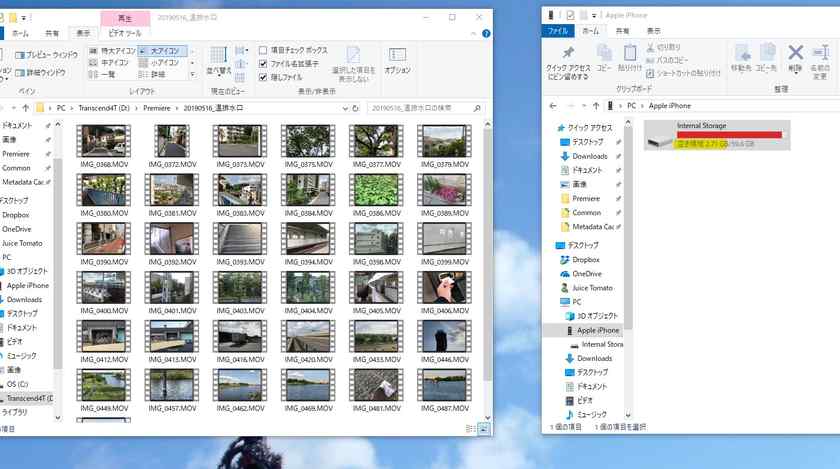Click Transcend4T in the breadcrumb path
840x469 pixels.
(x=104, y=108)
